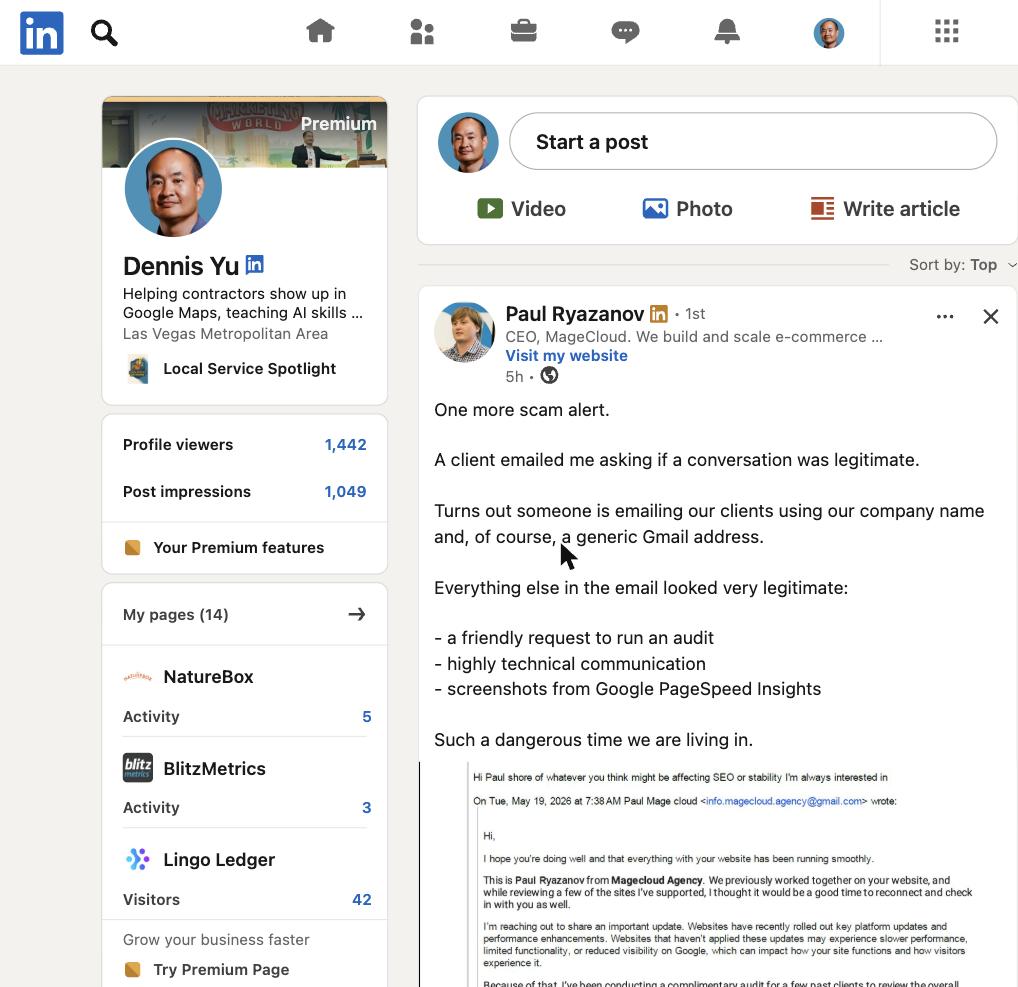Click Visit my website link
Image resolution: width=1018 pixels, height=987 pixels.
click(x=567, y=356)
